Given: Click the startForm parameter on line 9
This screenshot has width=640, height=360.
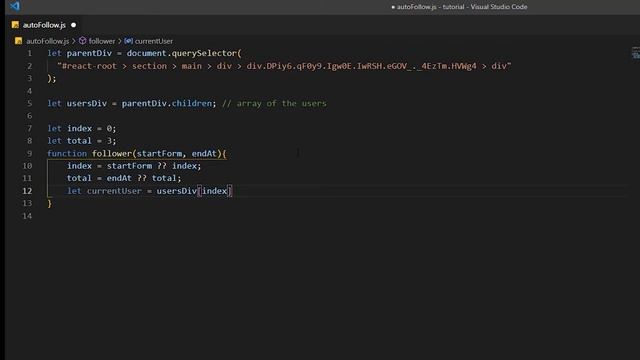Looking at the screenshot, I should coord(159,153).
